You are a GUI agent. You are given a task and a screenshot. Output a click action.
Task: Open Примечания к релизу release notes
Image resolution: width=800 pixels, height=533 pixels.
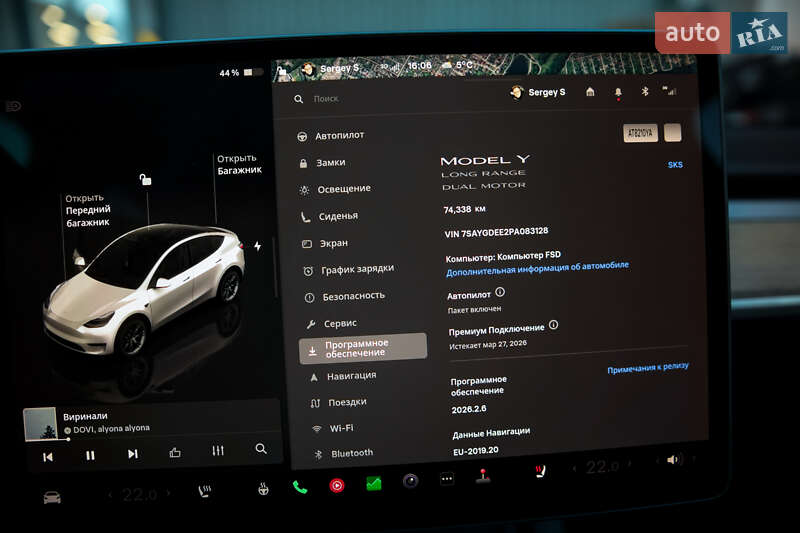pyautogui.click(x=647, y=368)
